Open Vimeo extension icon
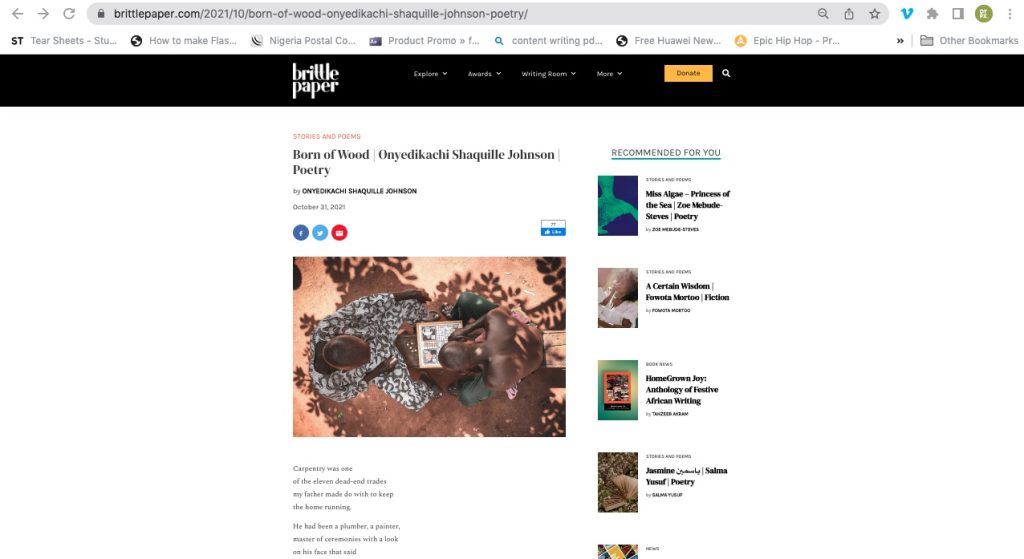 (907, 14)
